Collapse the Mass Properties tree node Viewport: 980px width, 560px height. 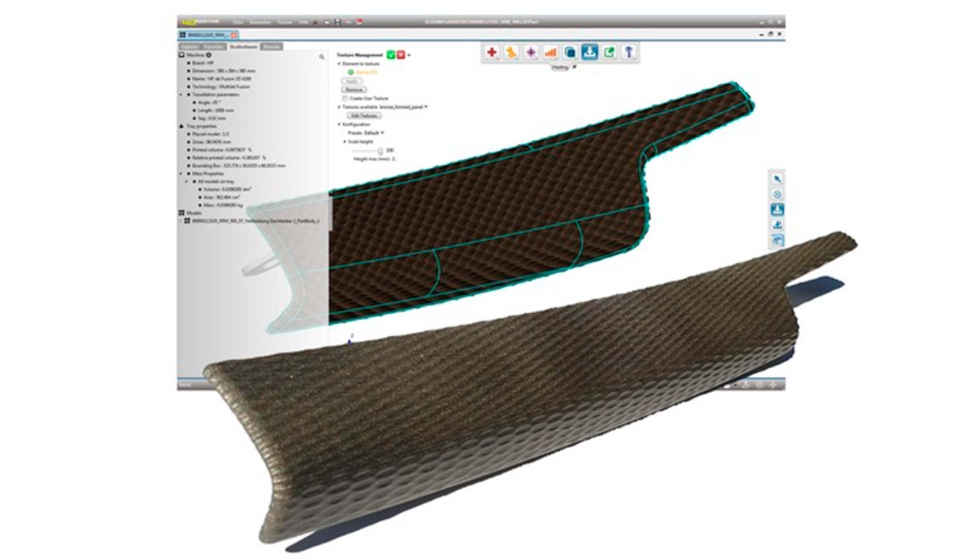pos(182,174)
